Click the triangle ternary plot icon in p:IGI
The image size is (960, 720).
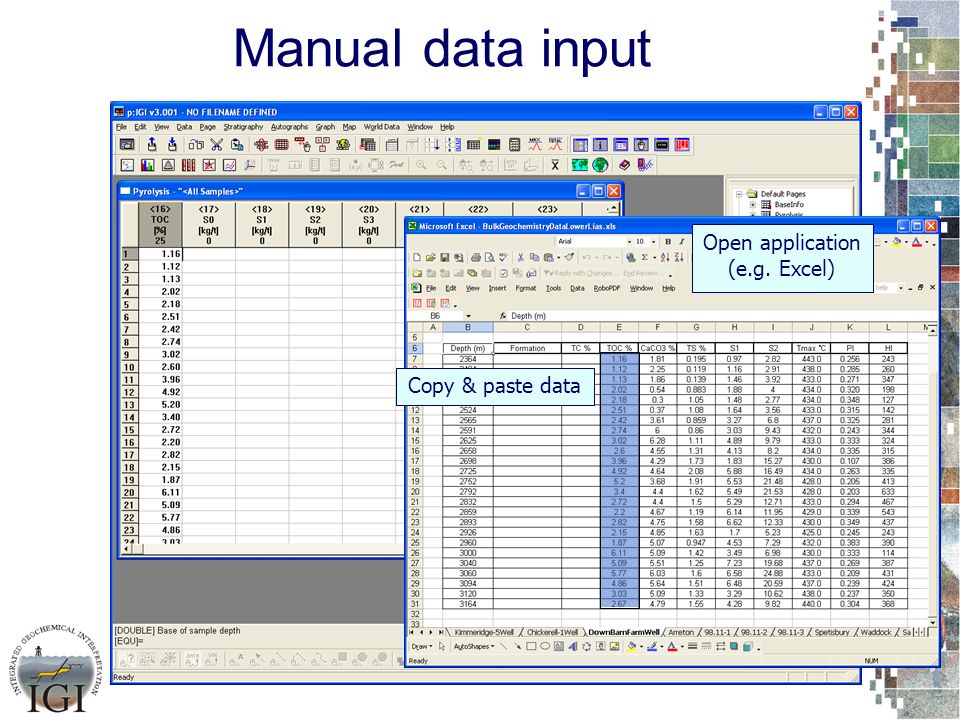click(x=168, y=165)
